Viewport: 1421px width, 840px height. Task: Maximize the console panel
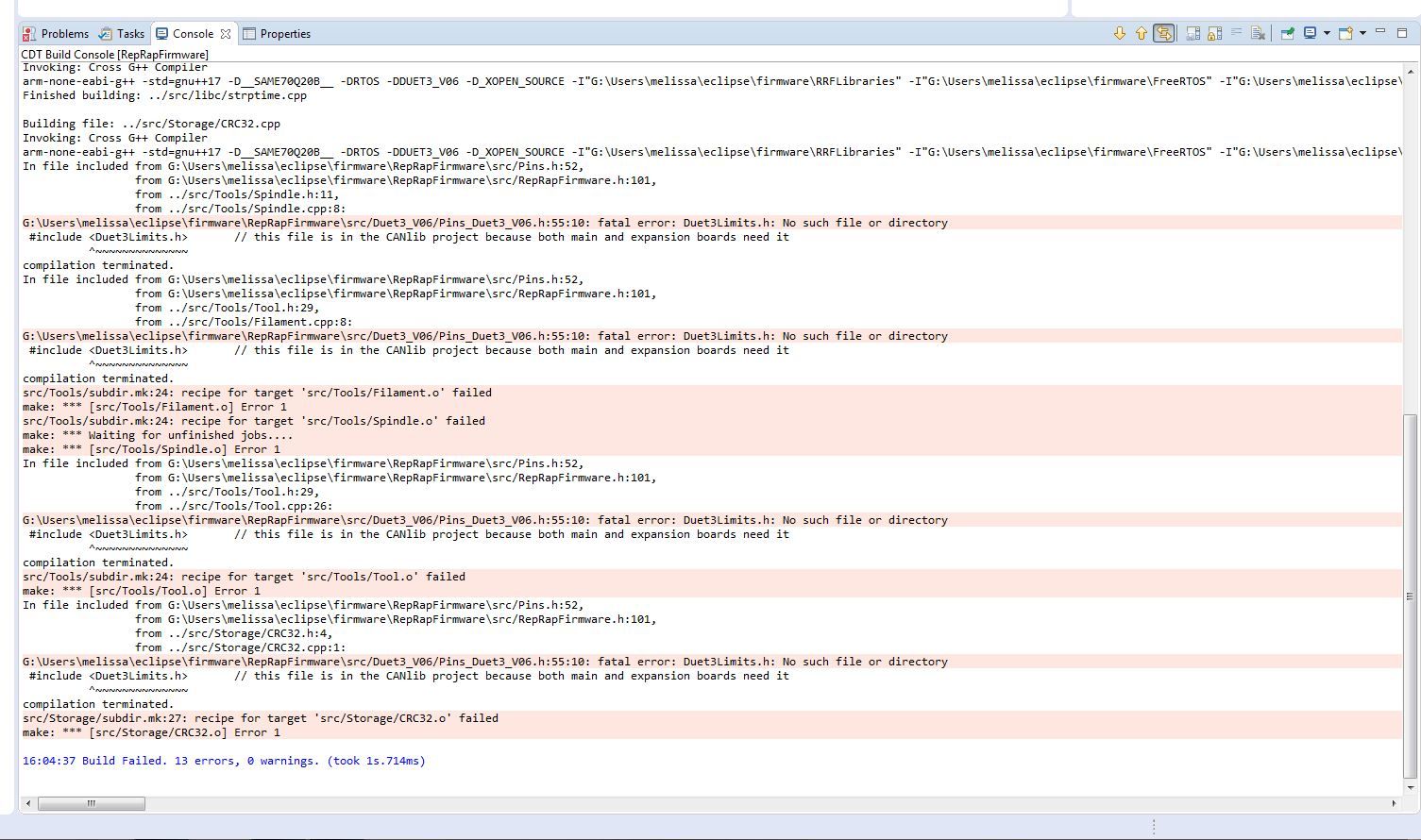1402,33
